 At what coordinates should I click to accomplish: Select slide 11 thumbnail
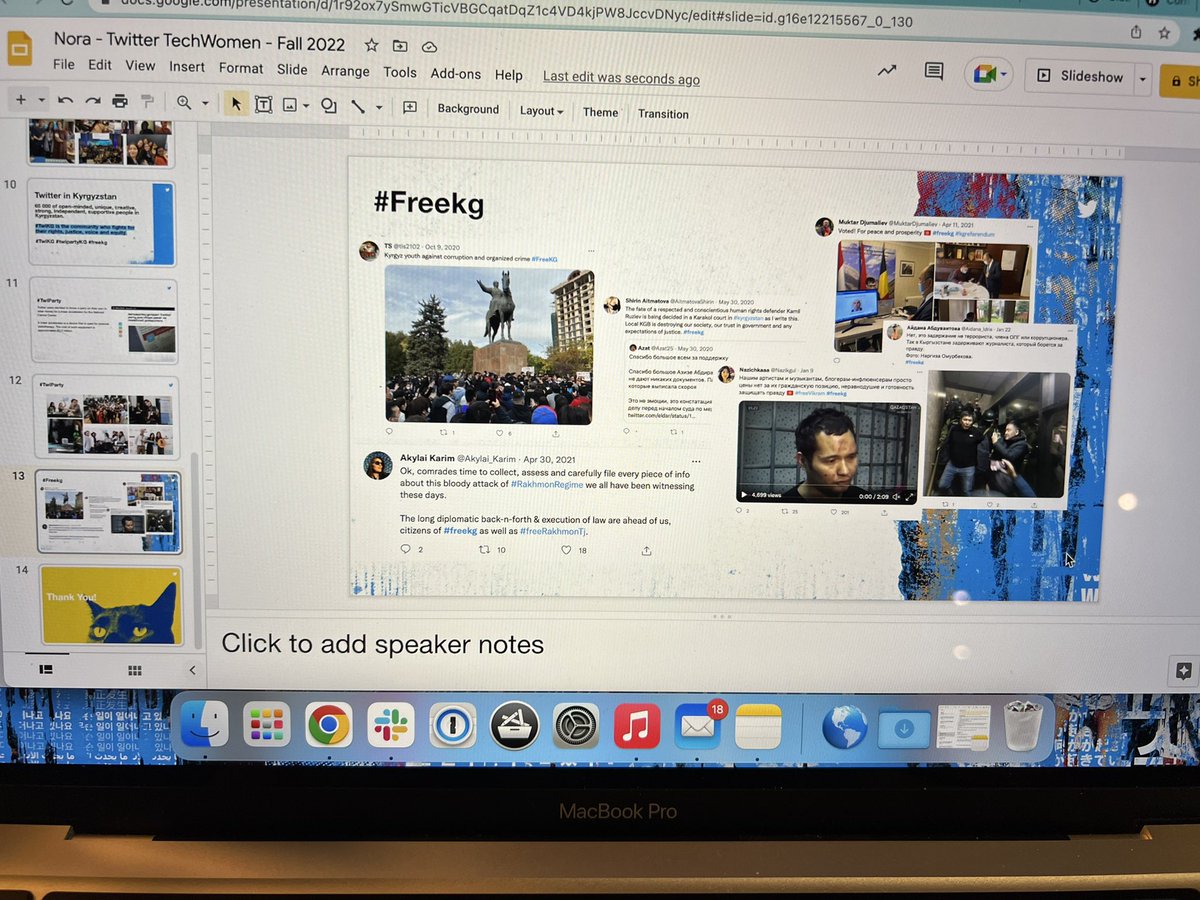coord(104,320)
